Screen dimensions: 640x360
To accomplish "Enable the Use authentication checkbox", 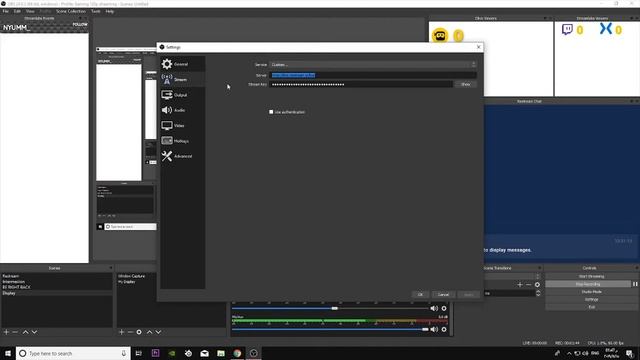I will (x=271, y=112).
